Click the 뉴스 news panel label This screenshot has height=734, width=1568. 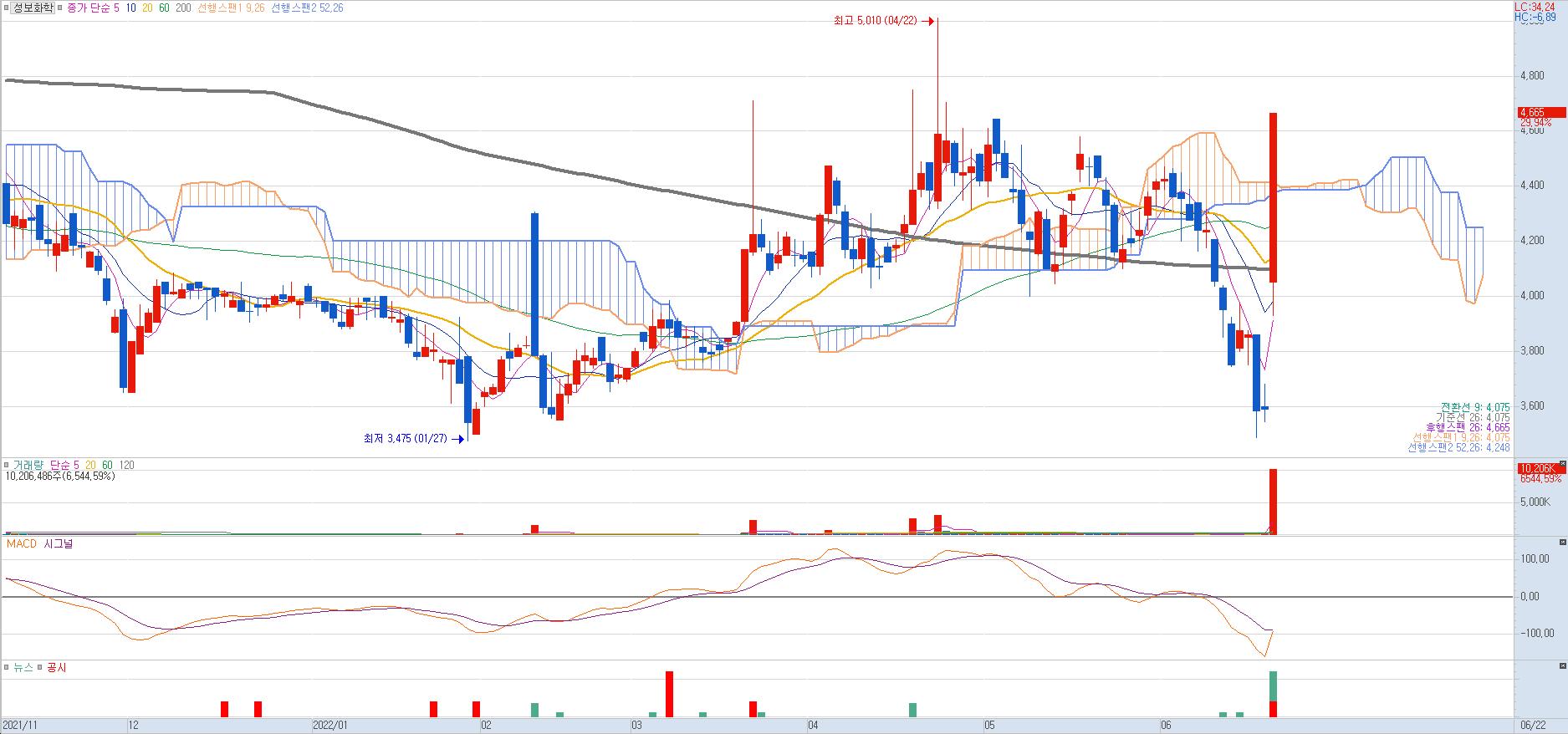(23, 667)
